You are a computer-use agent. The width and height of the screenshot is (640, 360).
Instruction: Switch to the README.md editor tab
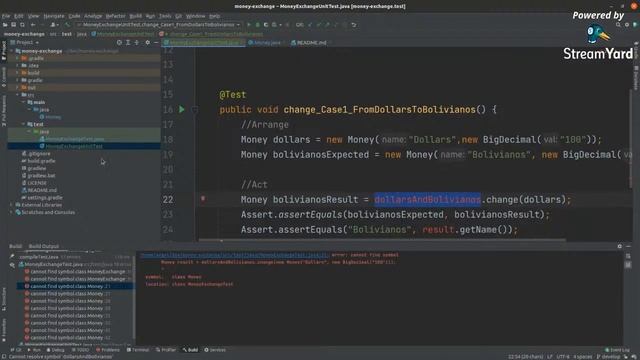pos(309,42)
